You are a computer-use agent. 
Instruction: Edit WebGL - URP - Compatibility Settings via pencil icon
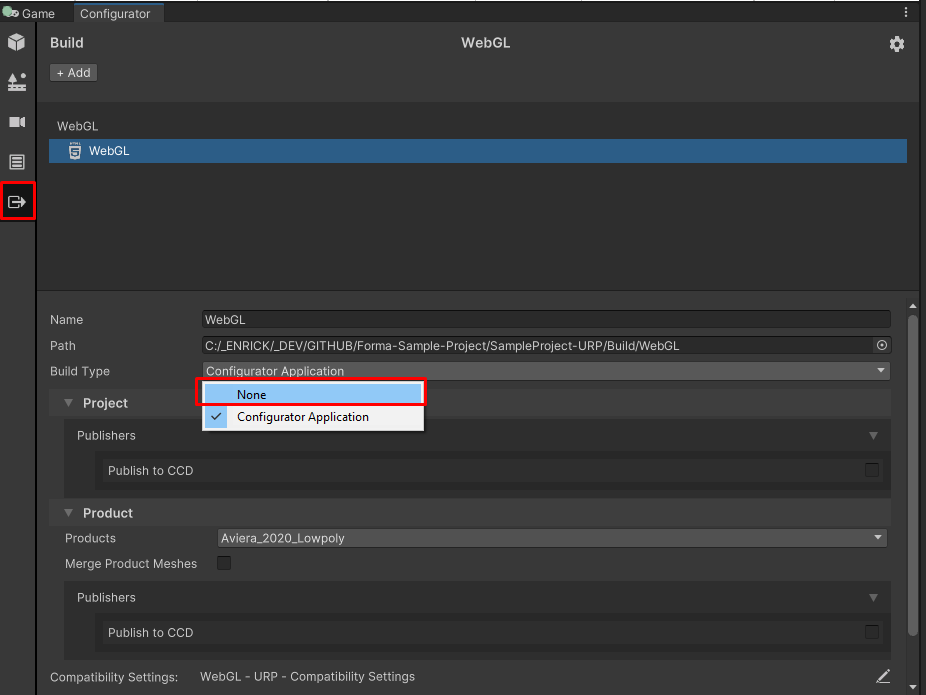pos(882,677)
